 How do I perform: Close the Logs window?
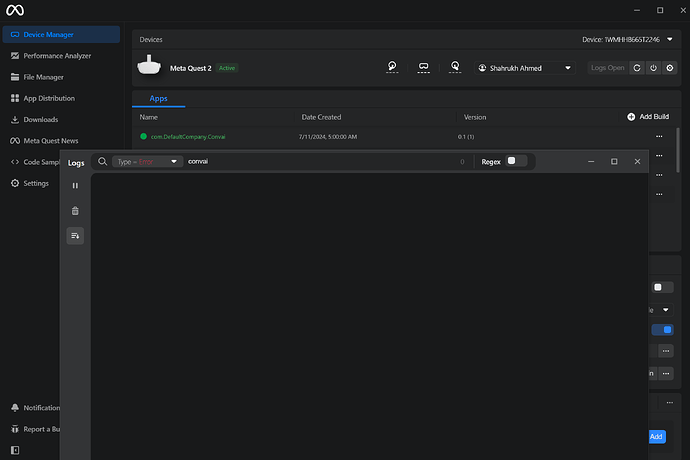(637, 162)
